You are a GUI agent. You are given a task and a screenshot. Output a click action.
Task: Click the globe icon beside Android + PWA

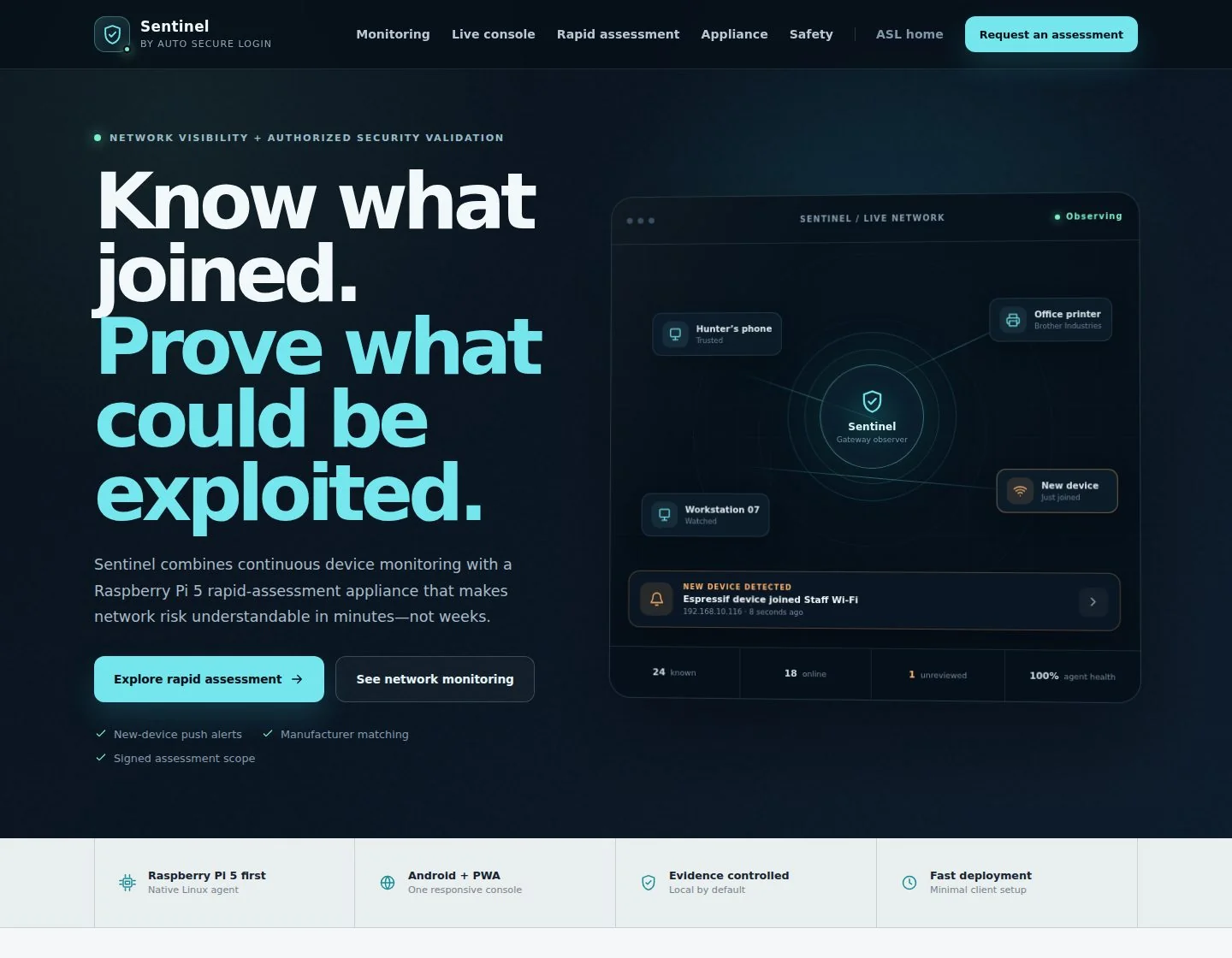click(x=388, y=883)
